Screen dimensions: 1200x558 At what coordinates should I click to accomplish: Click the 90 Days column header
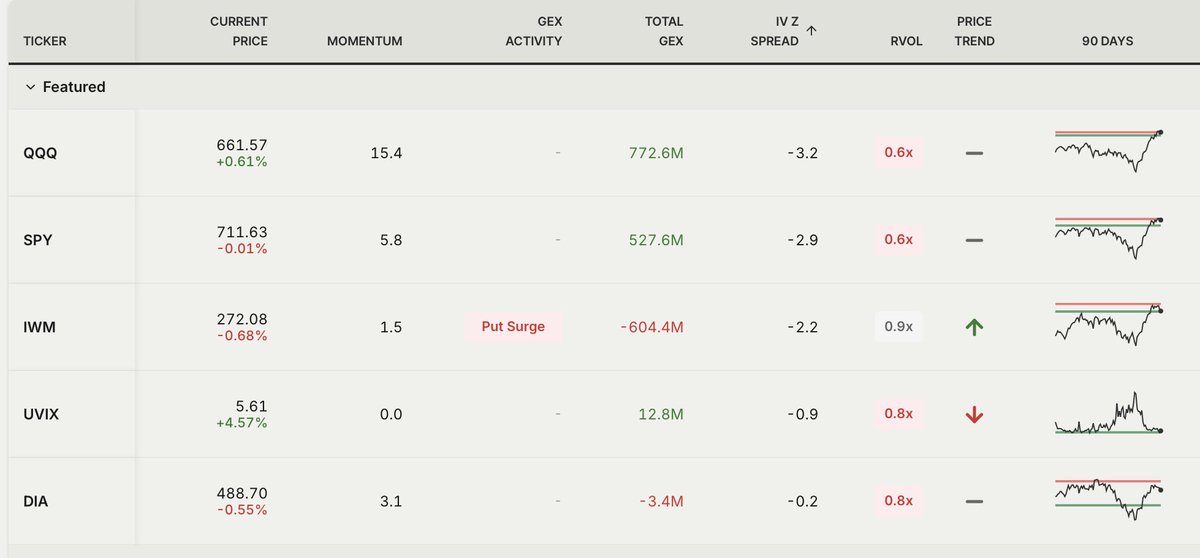(x=1107, y=41)
